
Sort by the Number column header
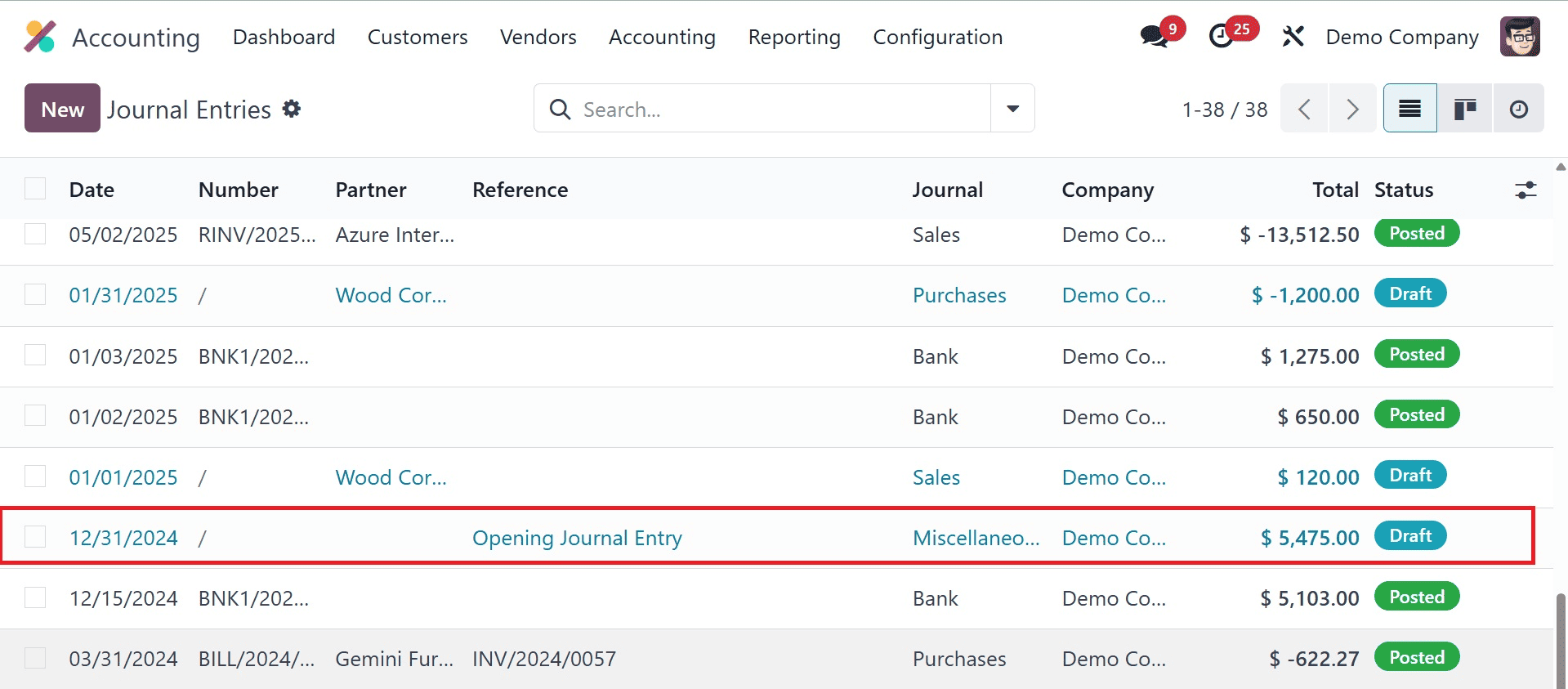click(x=239, y=190)
